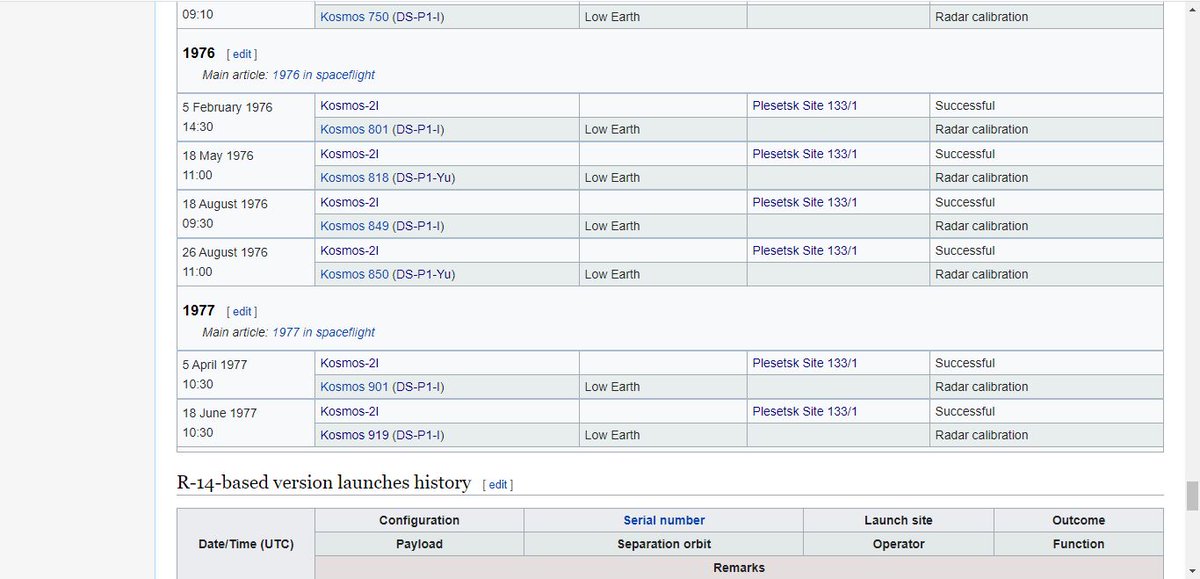Open the Kosmos 901 link

354,387
